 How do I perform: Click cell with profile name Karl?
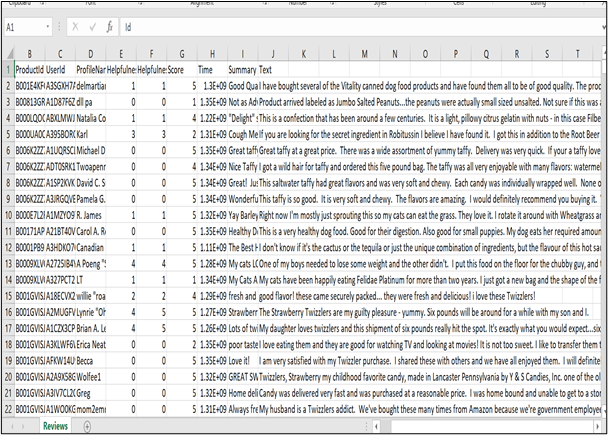click(90, 135)
